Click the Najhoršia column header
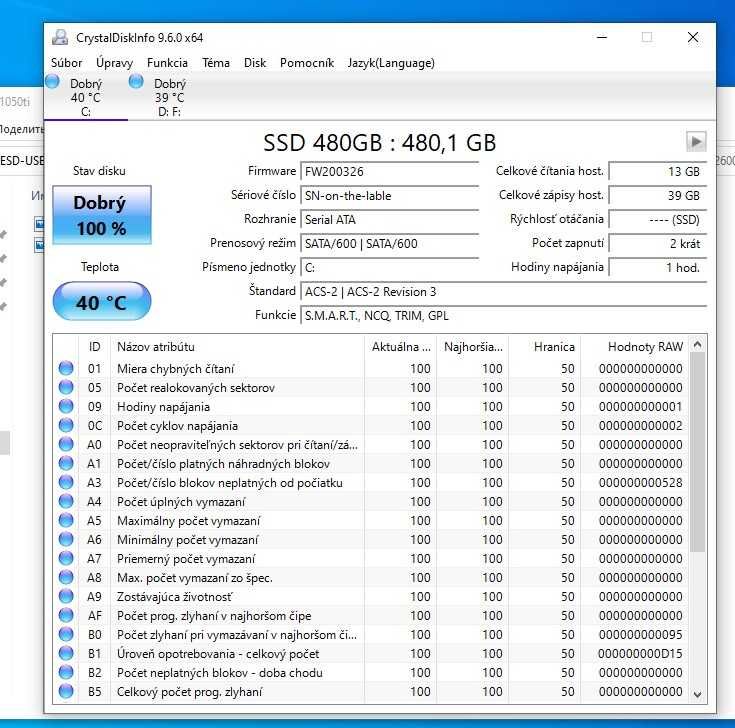The width and height of the screenshot is (735, 728). (472, 347)
